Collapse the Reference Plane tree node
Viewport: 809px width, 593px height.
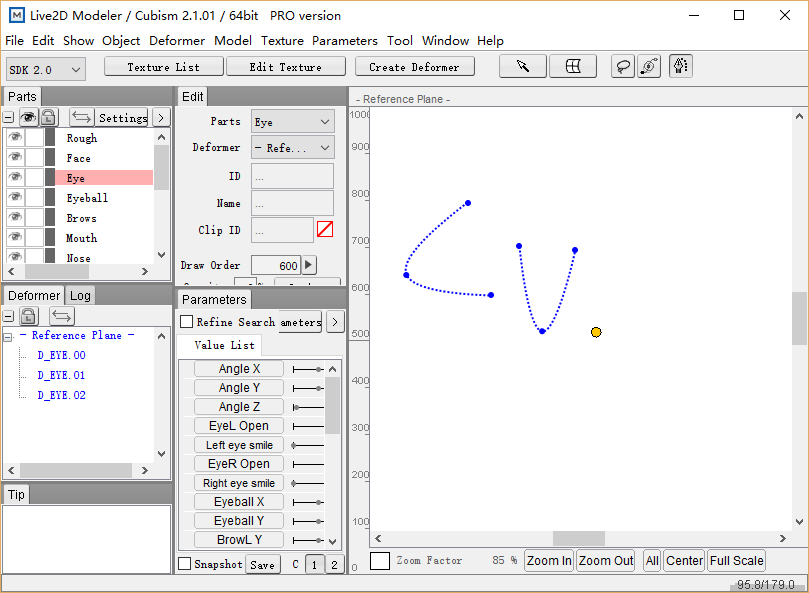(x=9, y=336)
